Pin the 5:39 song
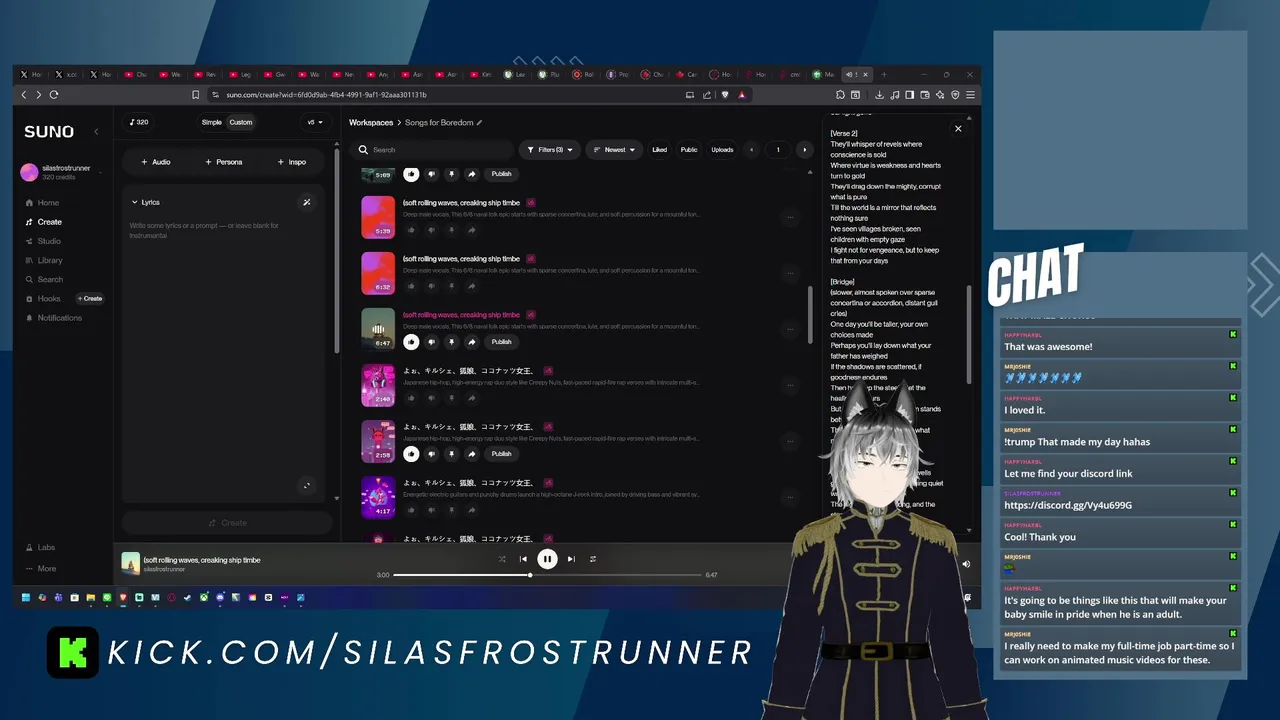 pos(451,230)
